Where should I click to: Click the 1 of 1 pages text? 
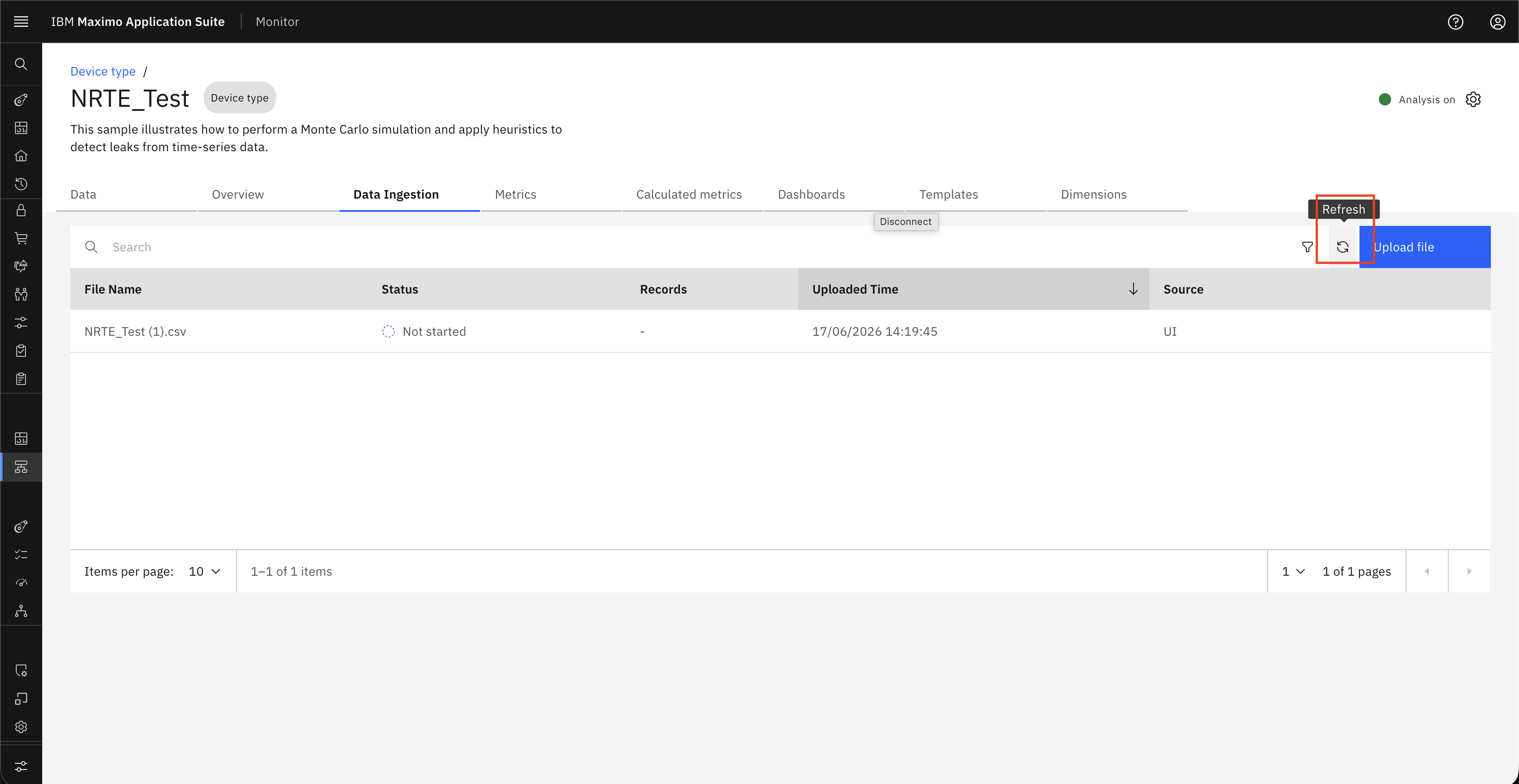[x=1356, y=571]
